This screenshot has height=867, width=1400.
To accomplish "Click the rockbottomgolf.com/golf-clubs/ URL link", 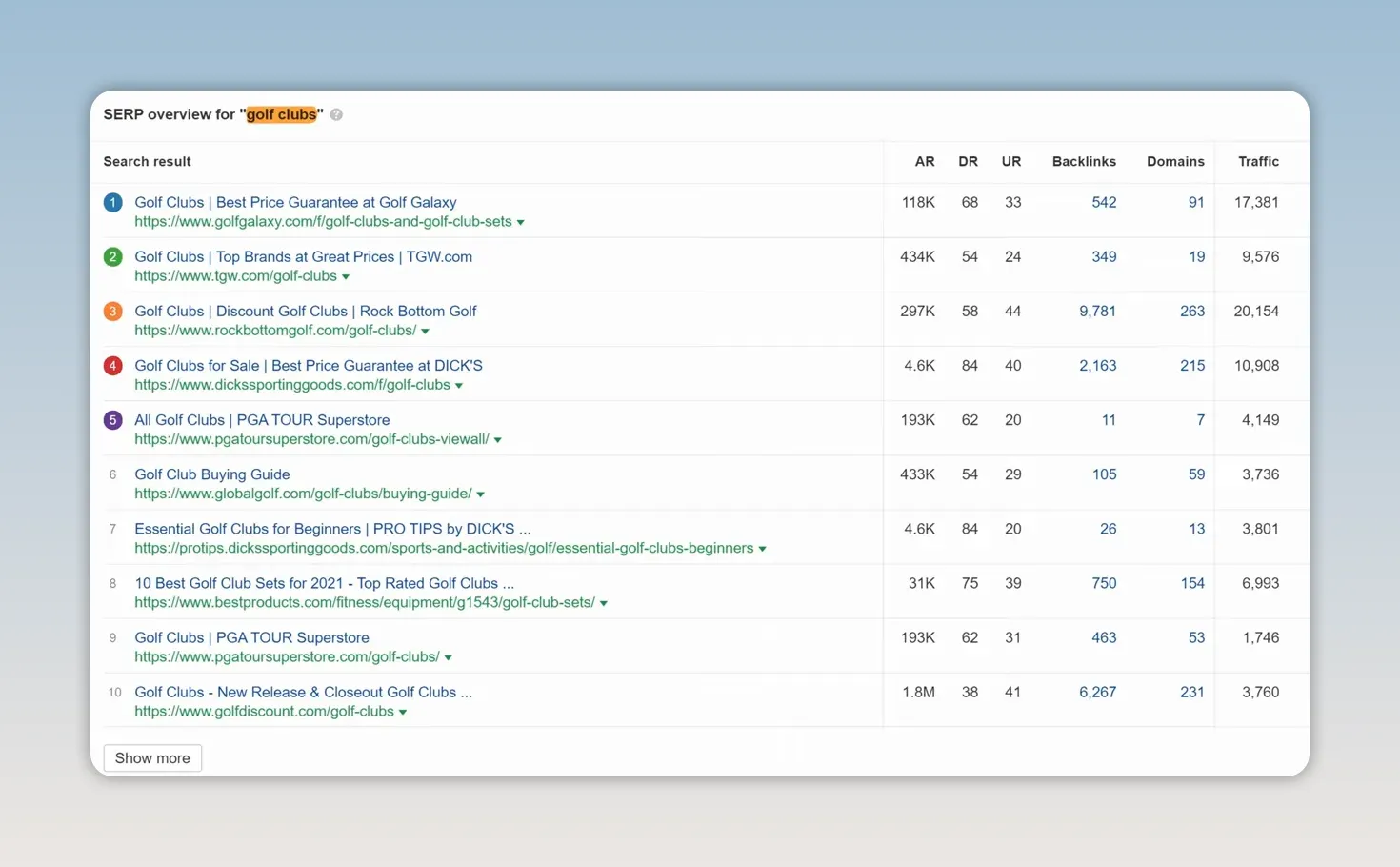I will pyautogui.click(x=275, y=330).
